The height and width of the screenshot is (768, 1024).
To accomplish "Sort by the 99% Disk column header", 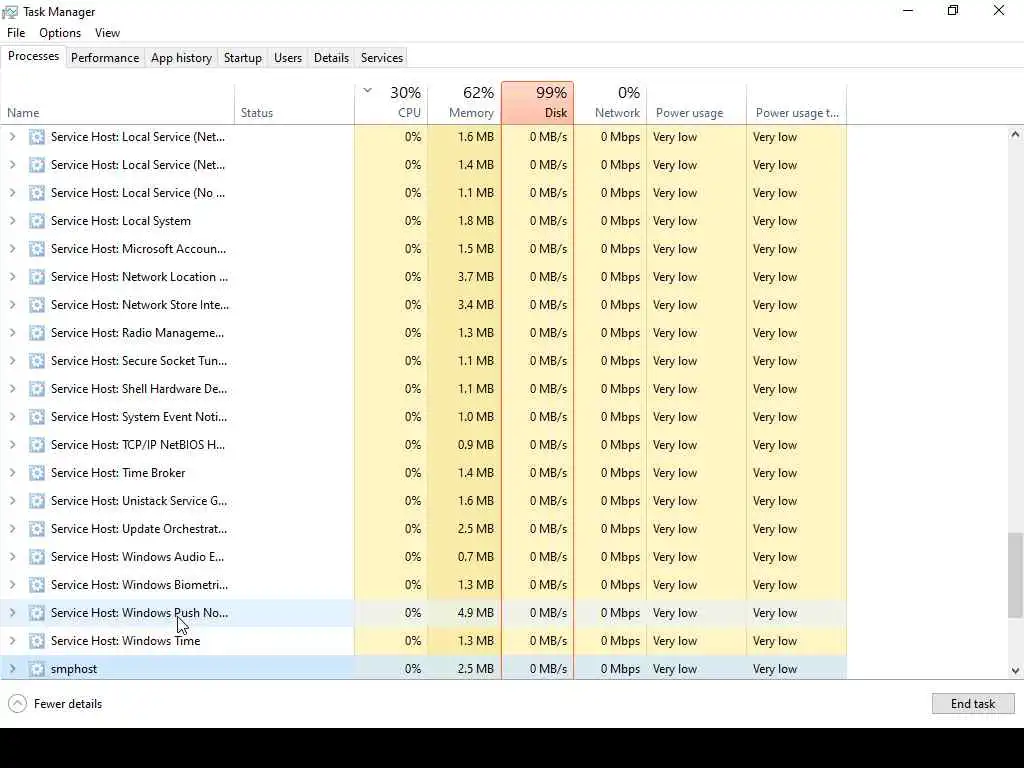I will point(537,103).
